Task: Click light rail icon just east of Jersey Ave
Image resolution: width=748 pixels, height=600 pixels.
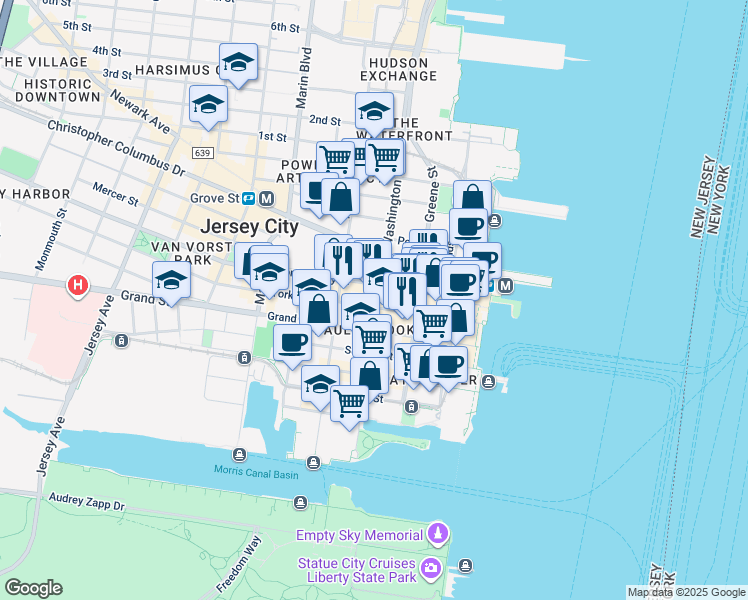Action: [x=121, y=341]
